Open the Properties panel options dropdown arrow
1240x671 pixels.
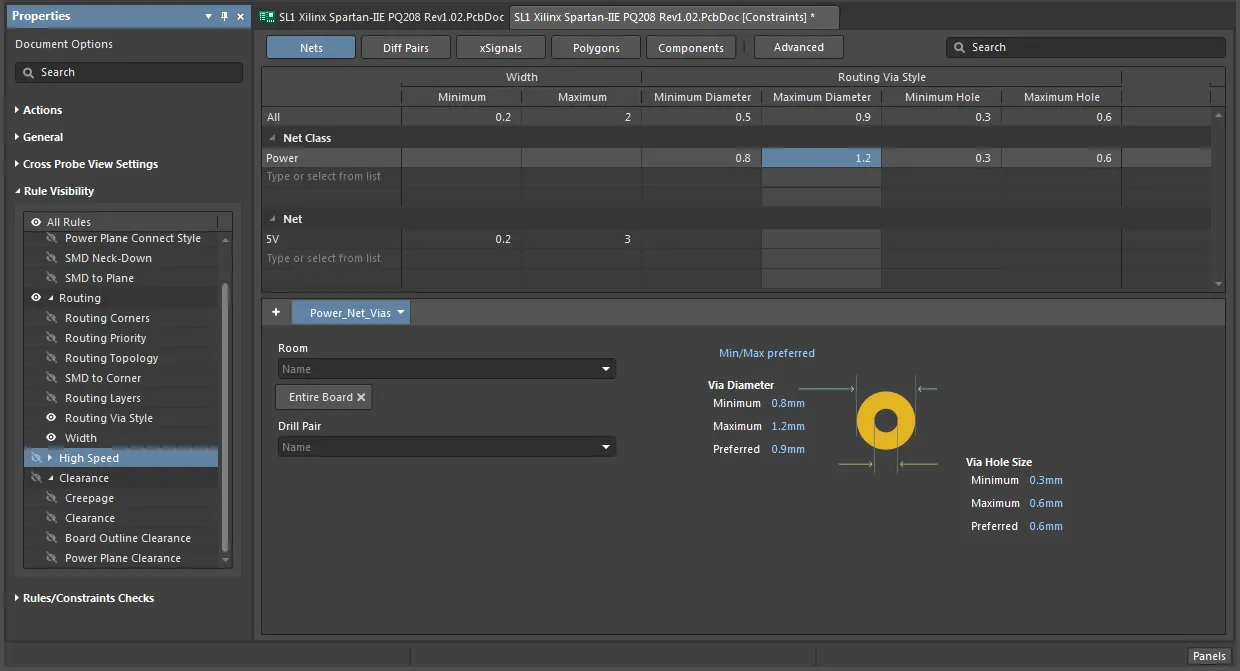208,16
